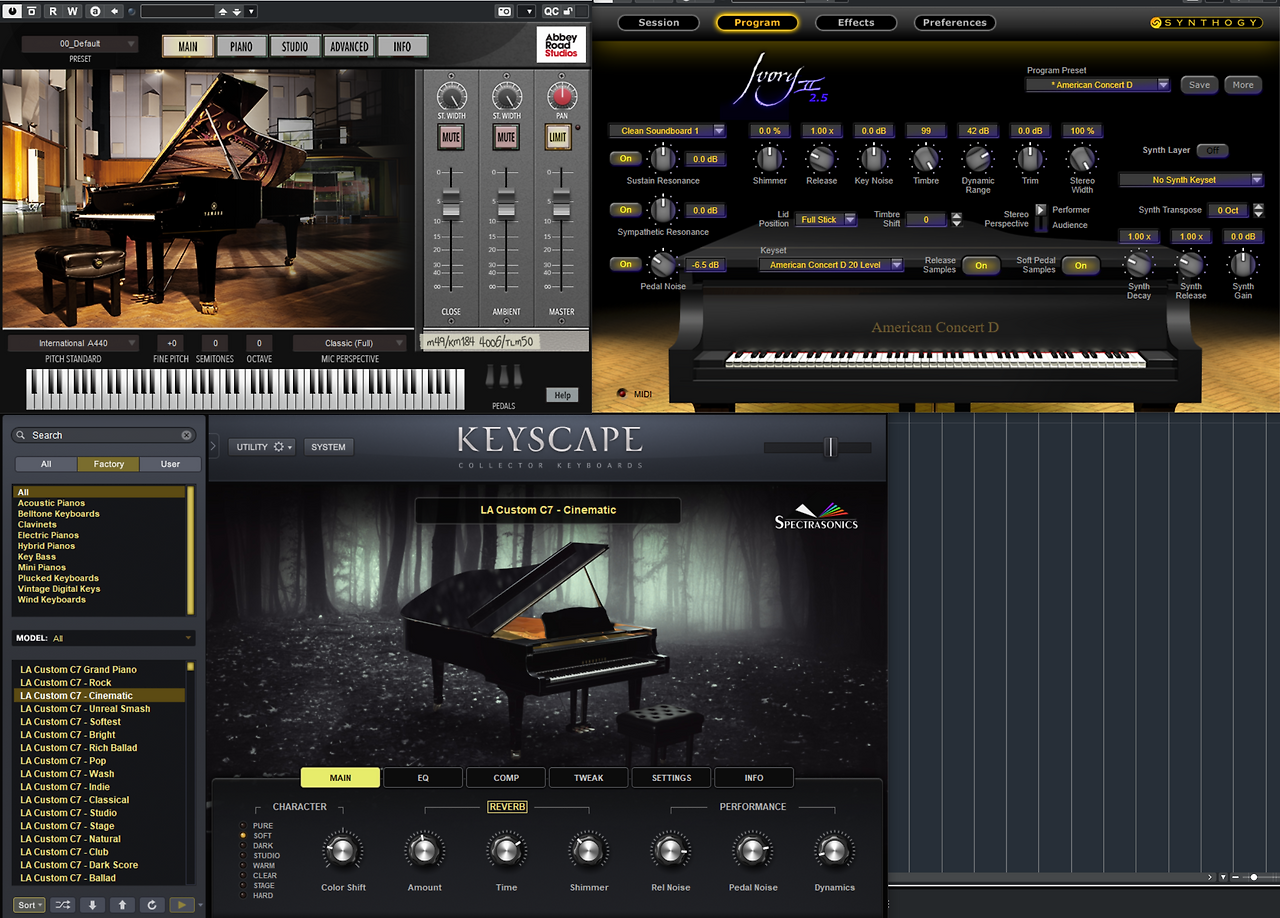Click the Shimmer knob in Ivory
Screen dimensions: 1280x918
point(769,159)
